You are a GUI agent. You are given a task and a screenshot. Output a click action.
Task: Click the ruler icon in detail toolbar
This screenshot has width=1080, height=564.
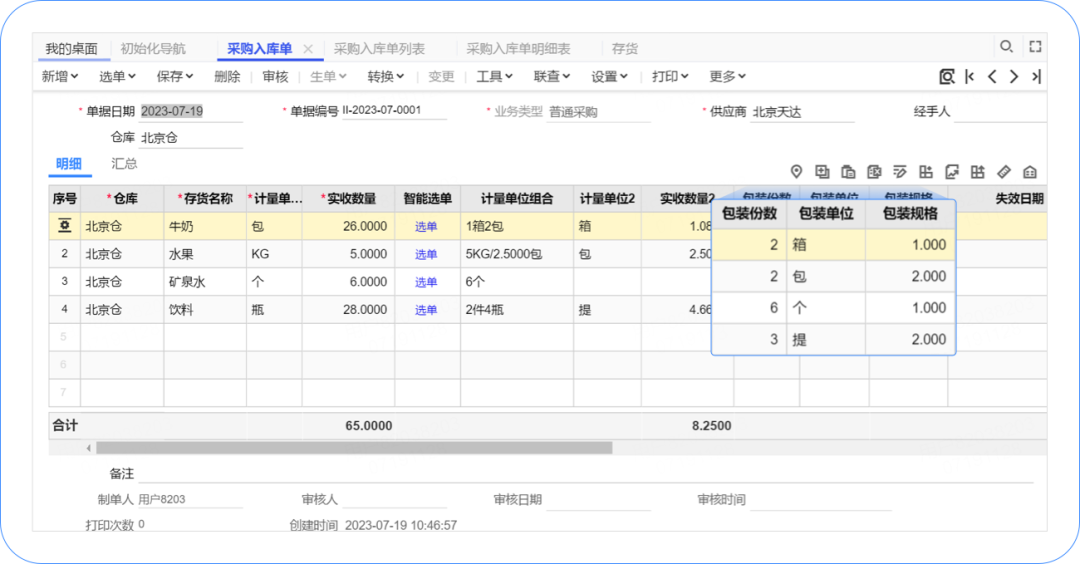1005,172
